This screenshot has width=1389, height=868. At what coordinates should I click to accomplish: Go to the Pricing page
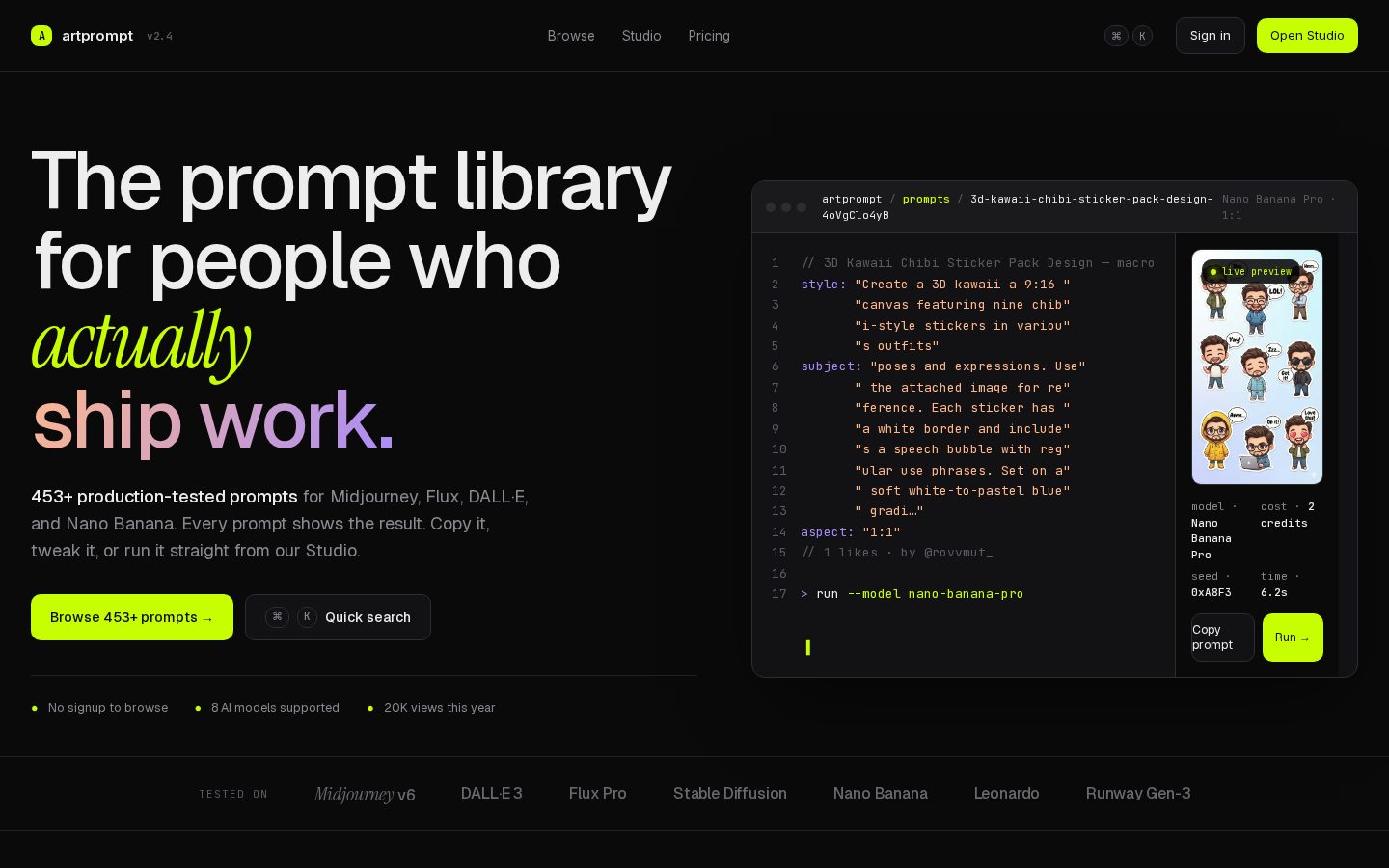tap(709, 36)
